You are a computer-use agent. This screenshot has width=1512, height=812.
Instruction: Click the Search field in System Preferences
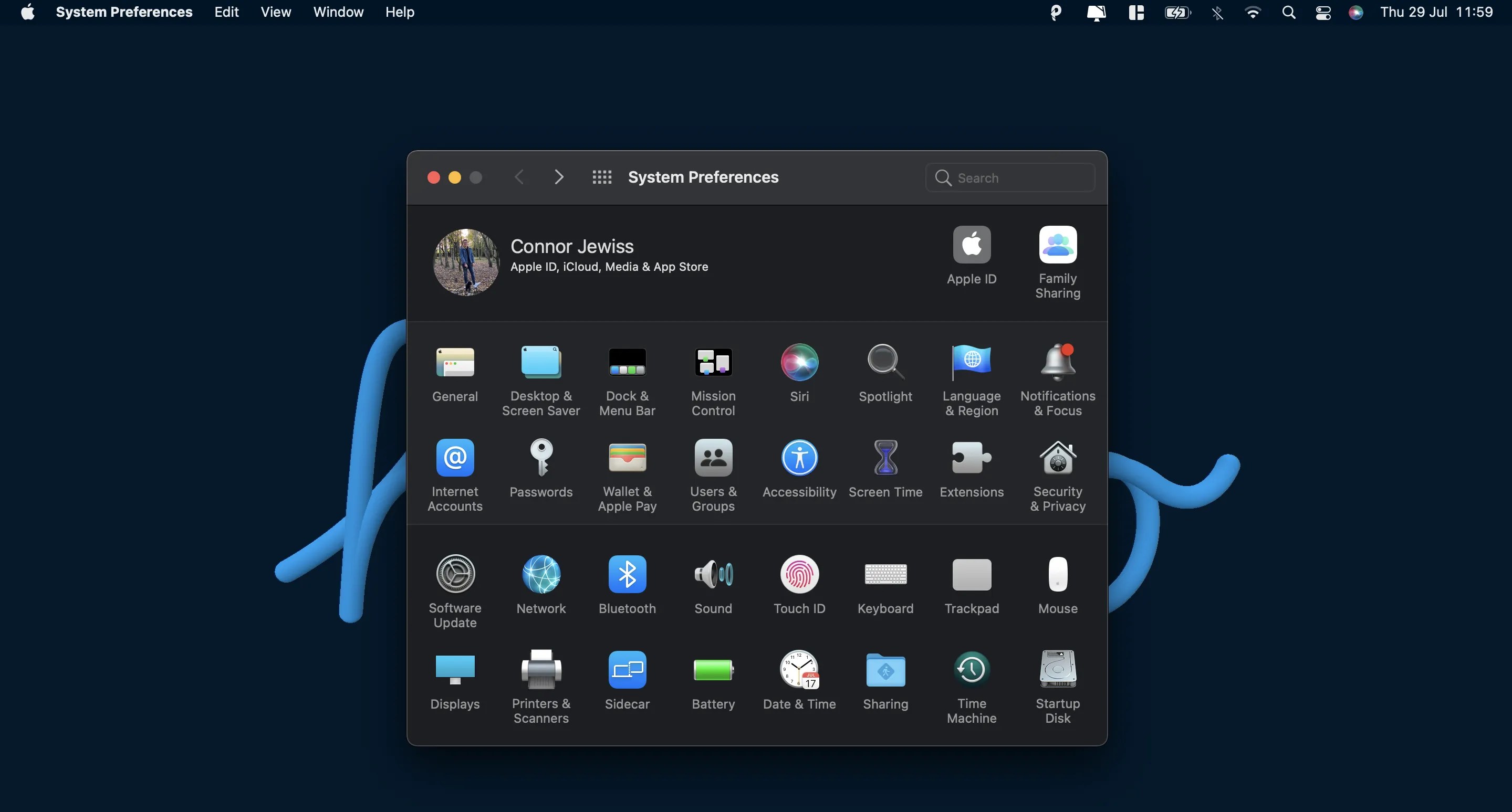tap(1010, 177)
